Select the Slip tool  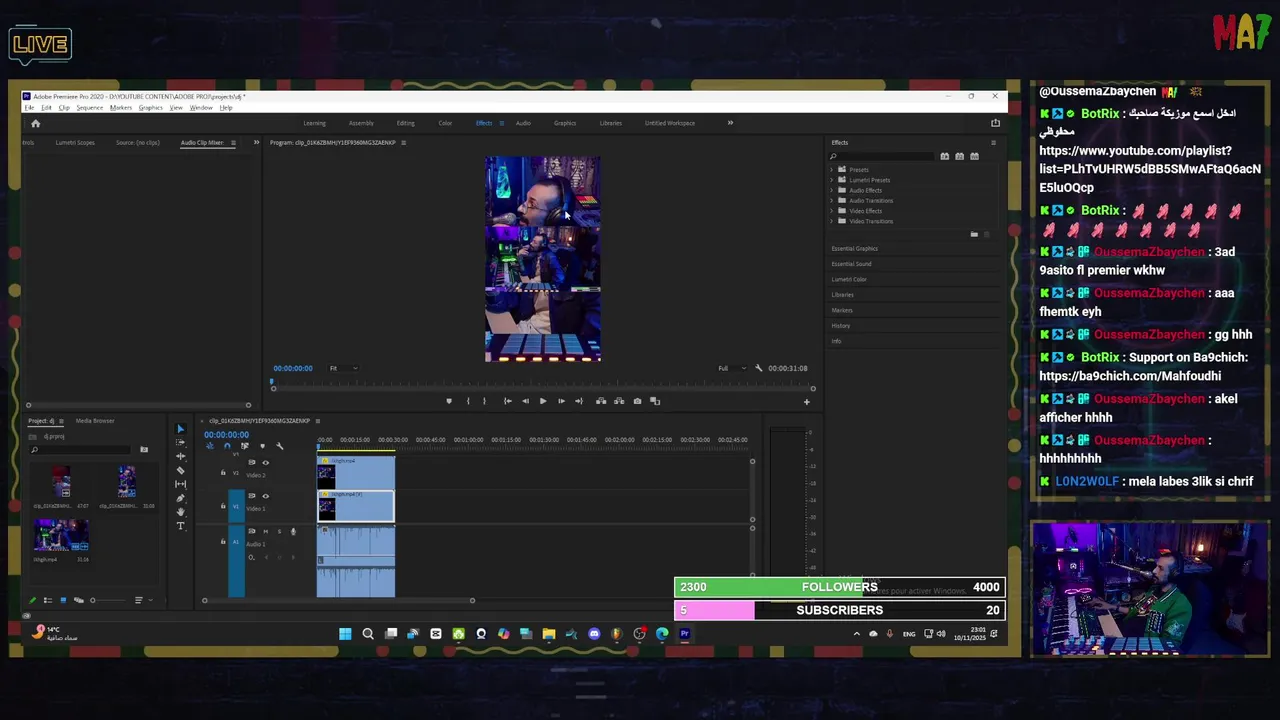pyautogui.click(x=180, y=484)
